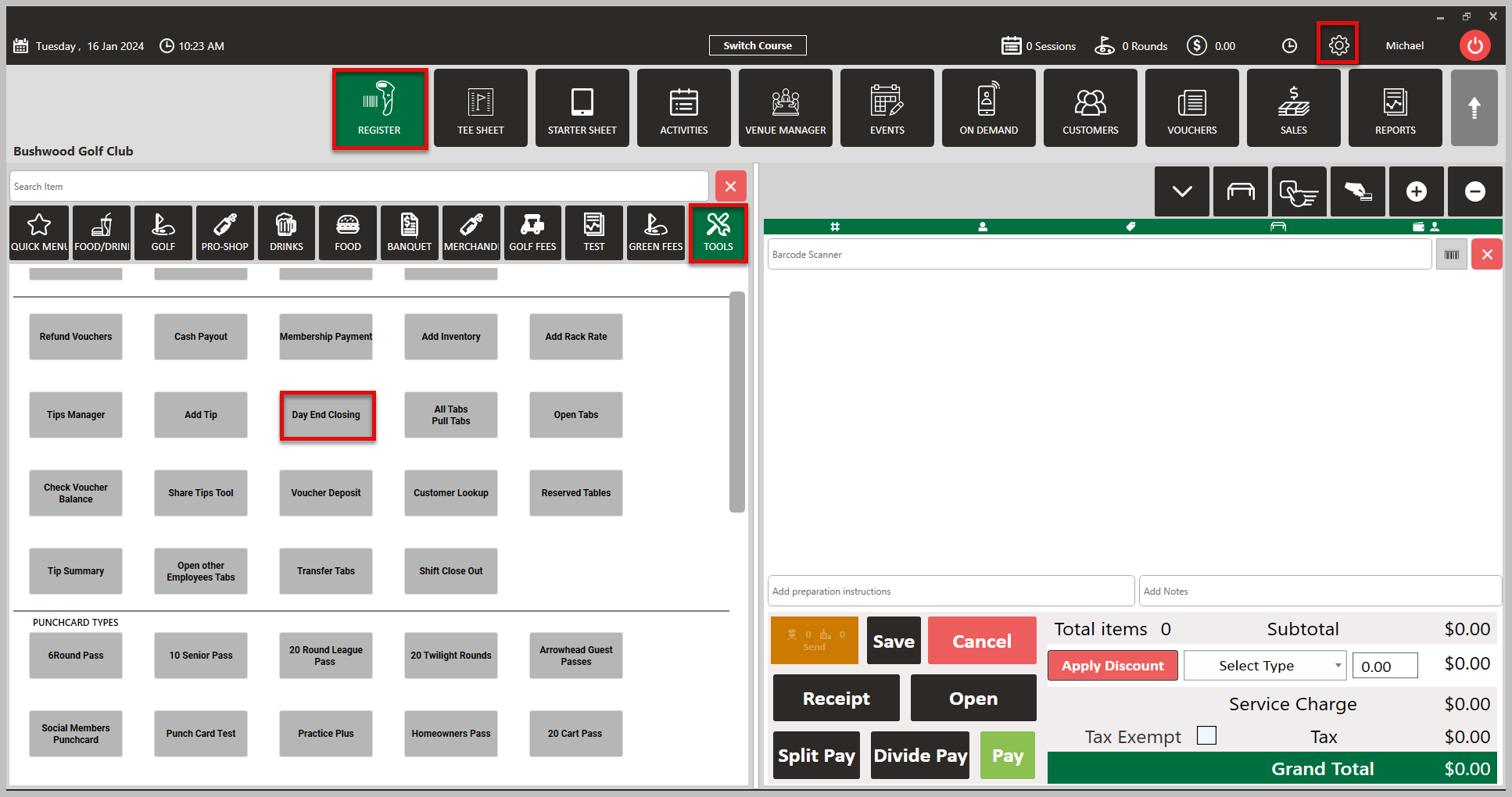This screenshot has width=1512, height=797.
Task: Click the tools list vertical scrollbar
Action: [736, 402]
